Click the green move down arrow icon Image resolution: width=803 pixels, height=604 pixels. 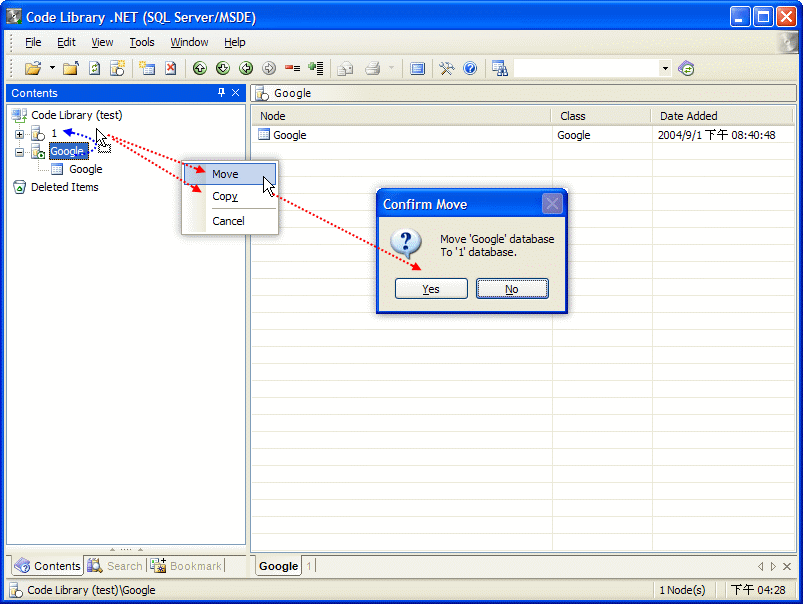coord(223,68)
